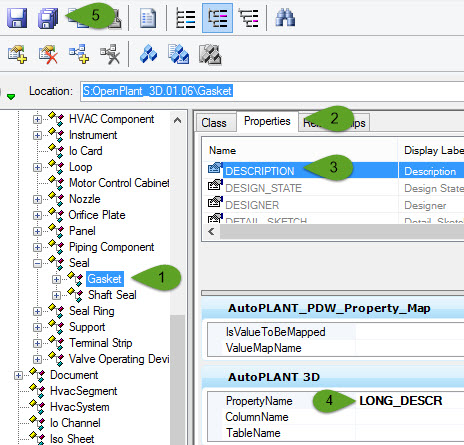Switch to the Properties tab

coord(267,121)
